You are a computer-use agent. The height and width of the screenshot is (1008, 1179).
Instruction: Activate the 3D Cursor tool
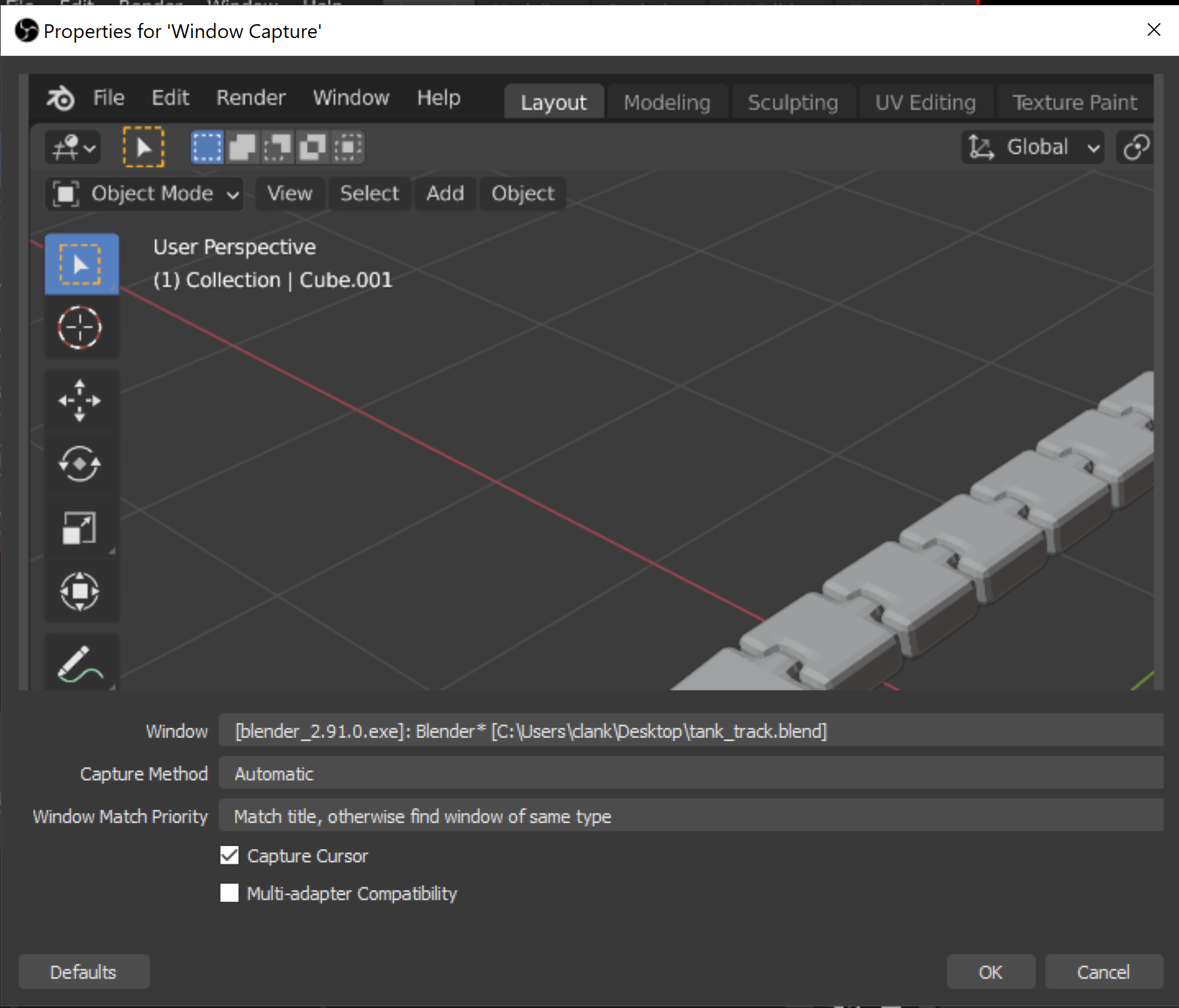tap(80, 327)
